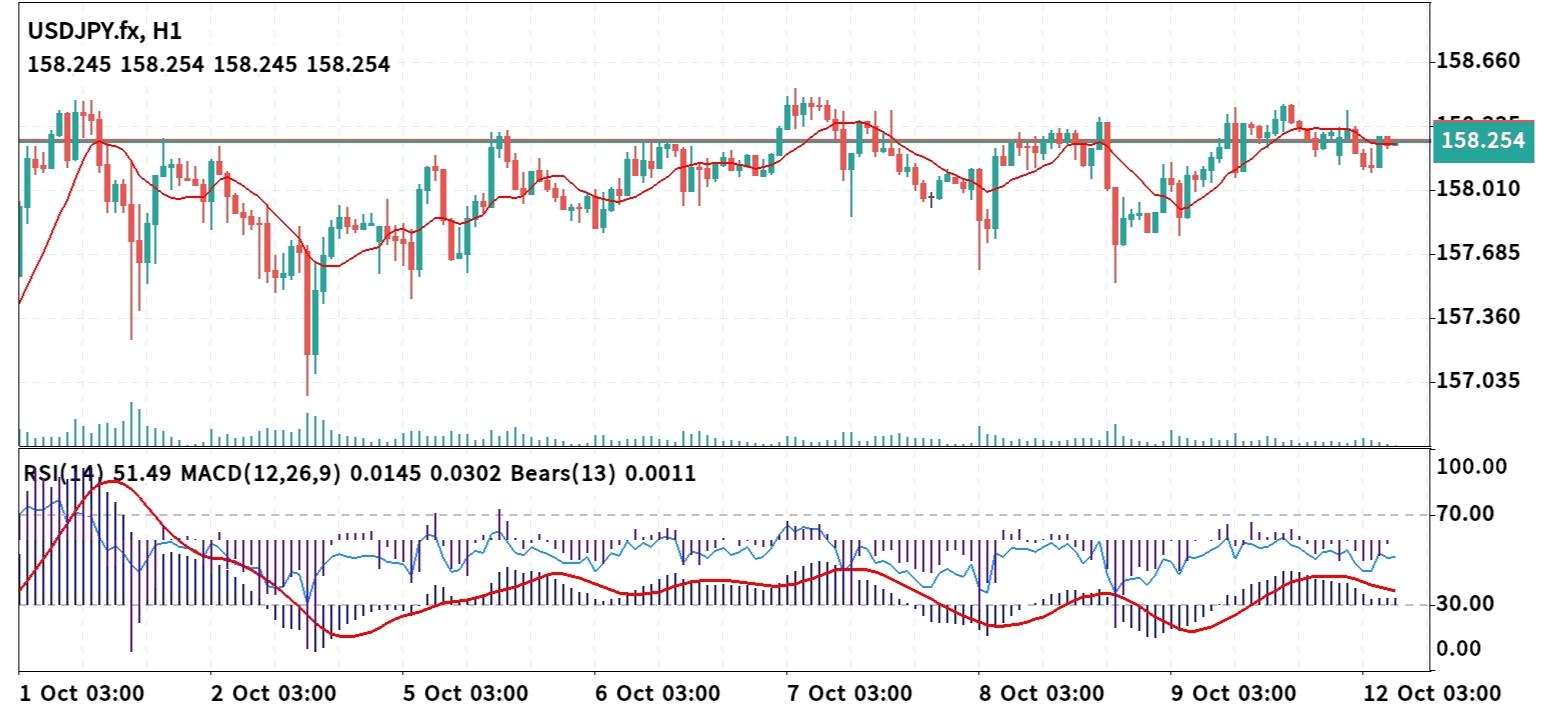The image size is (1549, 720).
Task: Click the 100.00 oscillator scale label
Action: click(1471, 467)
